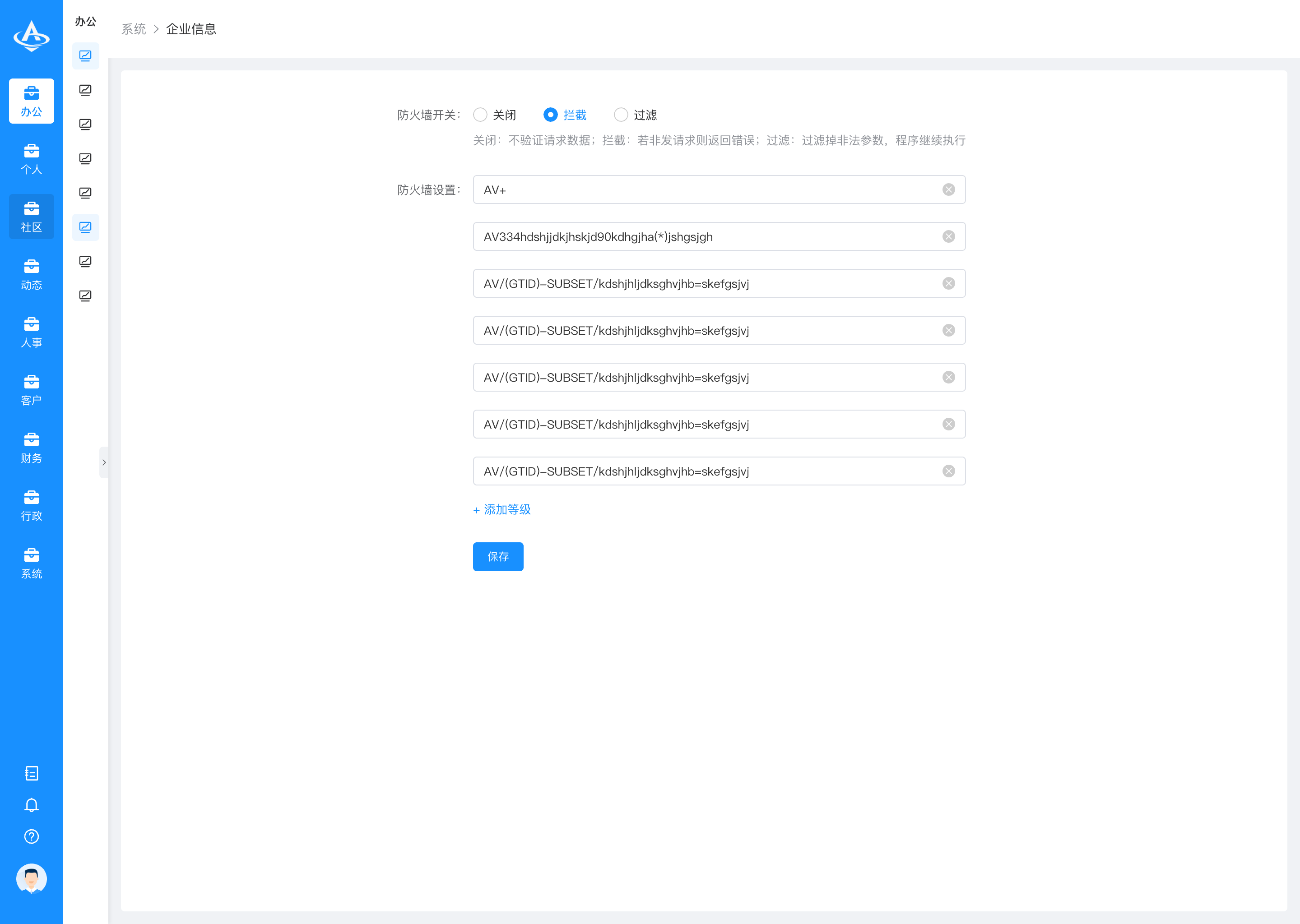Click the help question mark icon

click(x=31, y=836)
